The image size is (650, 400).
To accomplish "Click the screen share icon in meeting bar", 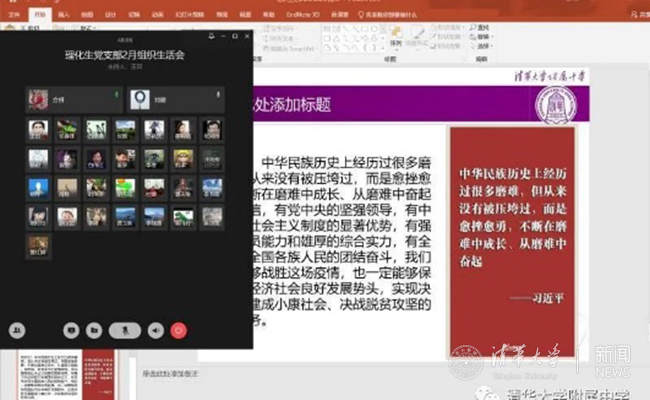I will (x=69, y=327).
